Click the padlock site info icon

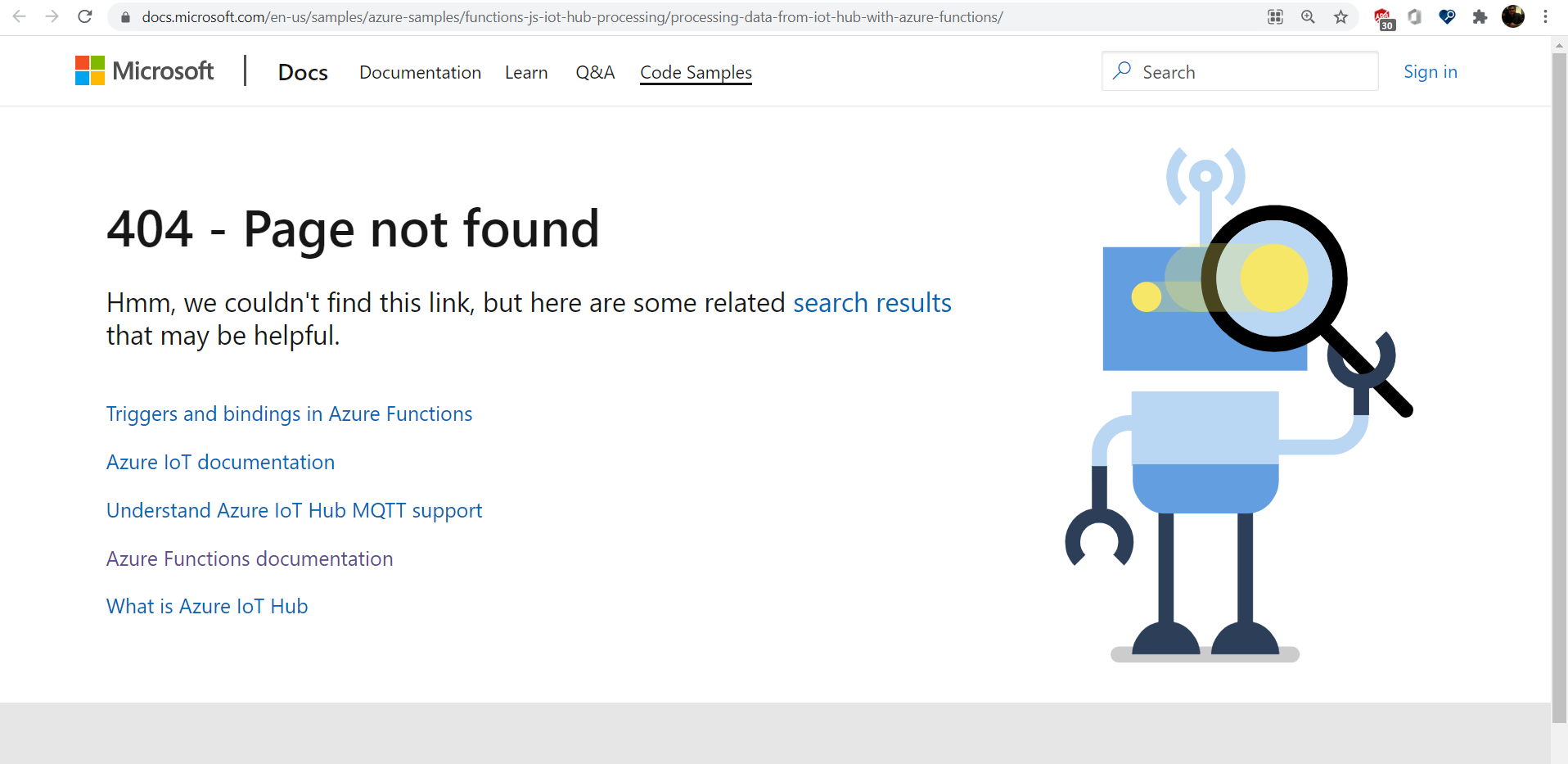coord(125,17)
